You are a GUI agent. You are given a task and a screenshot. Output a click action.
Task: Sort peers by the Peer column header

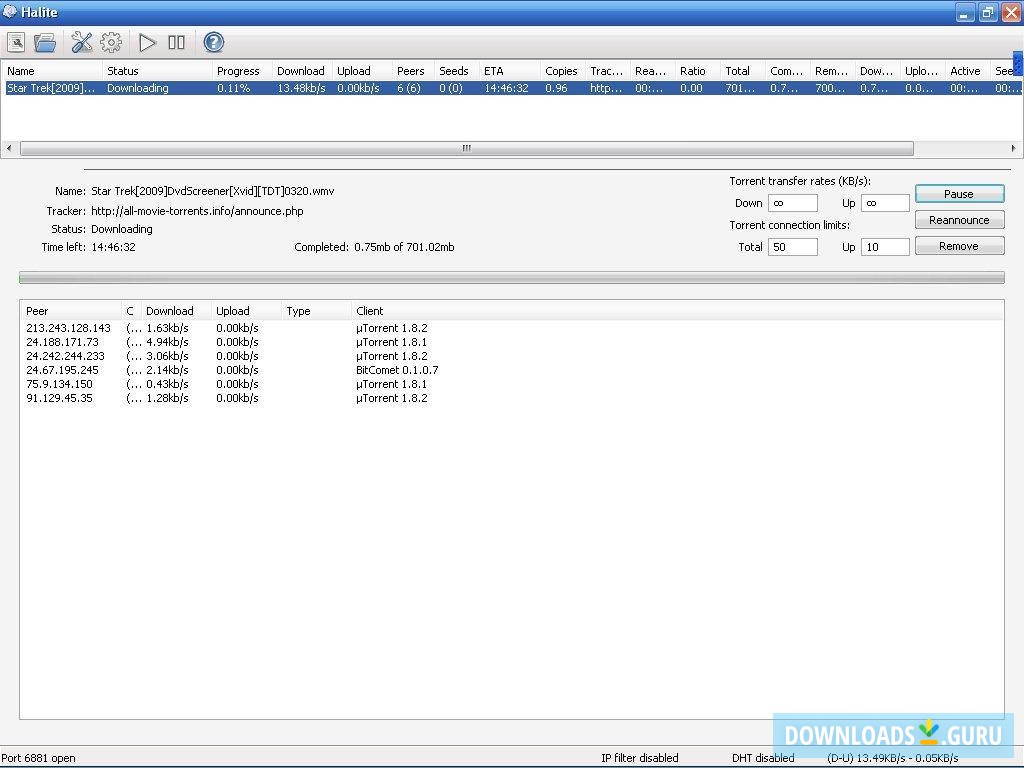click(71, 311)
